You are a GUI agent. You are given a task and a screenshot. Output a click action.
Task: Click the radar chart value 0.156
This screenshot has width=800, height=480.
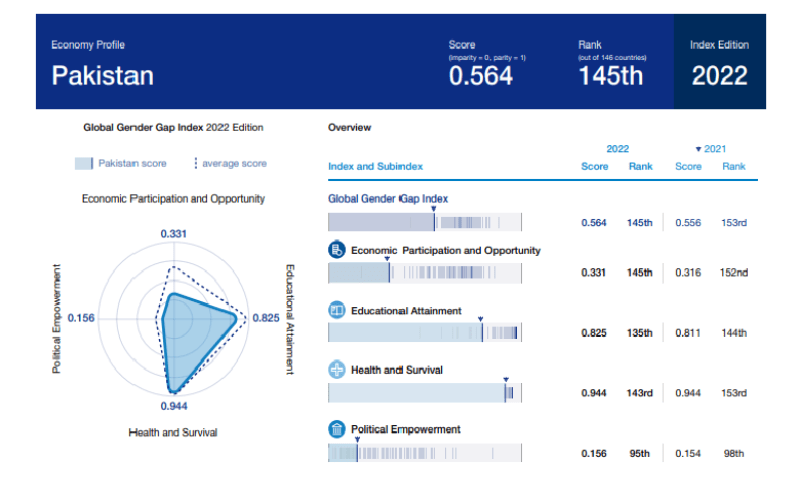(81, 318)
